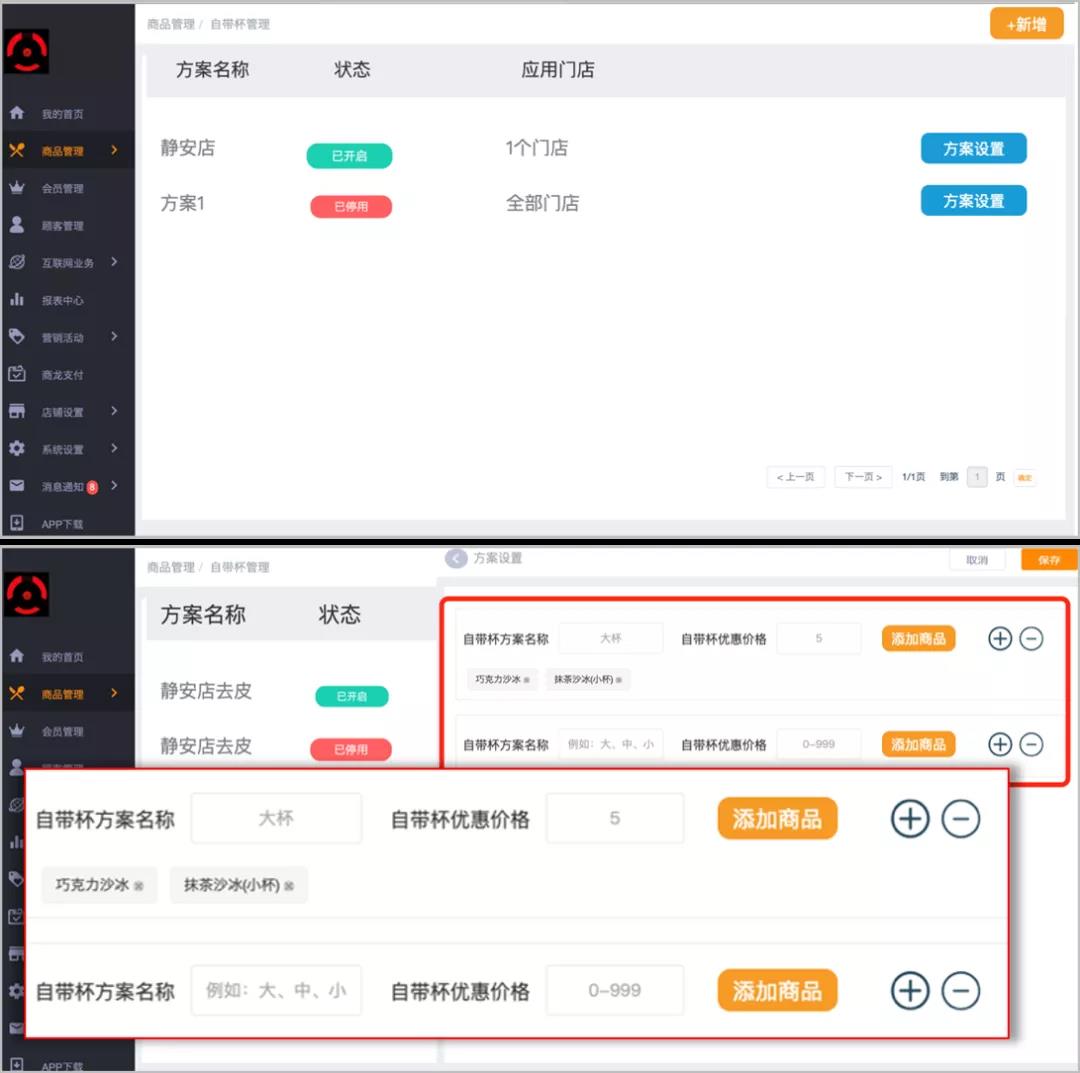Click minus icon in magnified 例如：大、中、小 row
Image resolution: width=1080 pixels, height=1073 pixels.
tap(961, 990)
